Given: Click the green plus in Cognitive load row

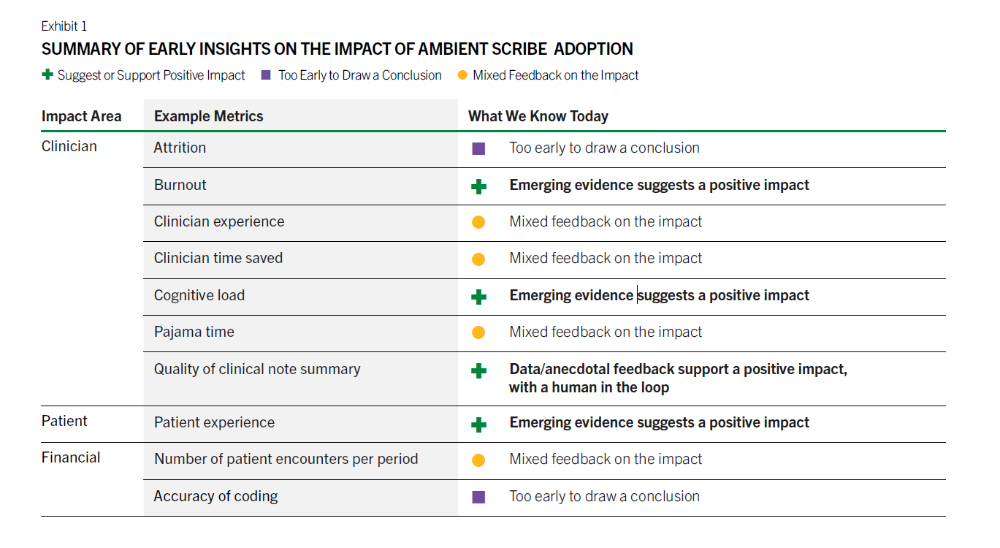Looking at the screenshot, I should [479, 297].
